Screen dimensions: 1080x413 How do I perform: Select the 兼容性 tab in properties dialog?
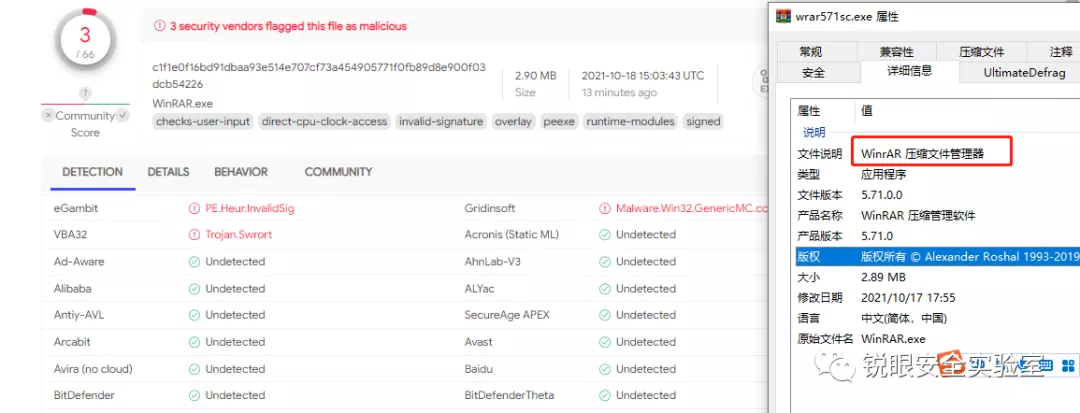click(x=896, y=52)
